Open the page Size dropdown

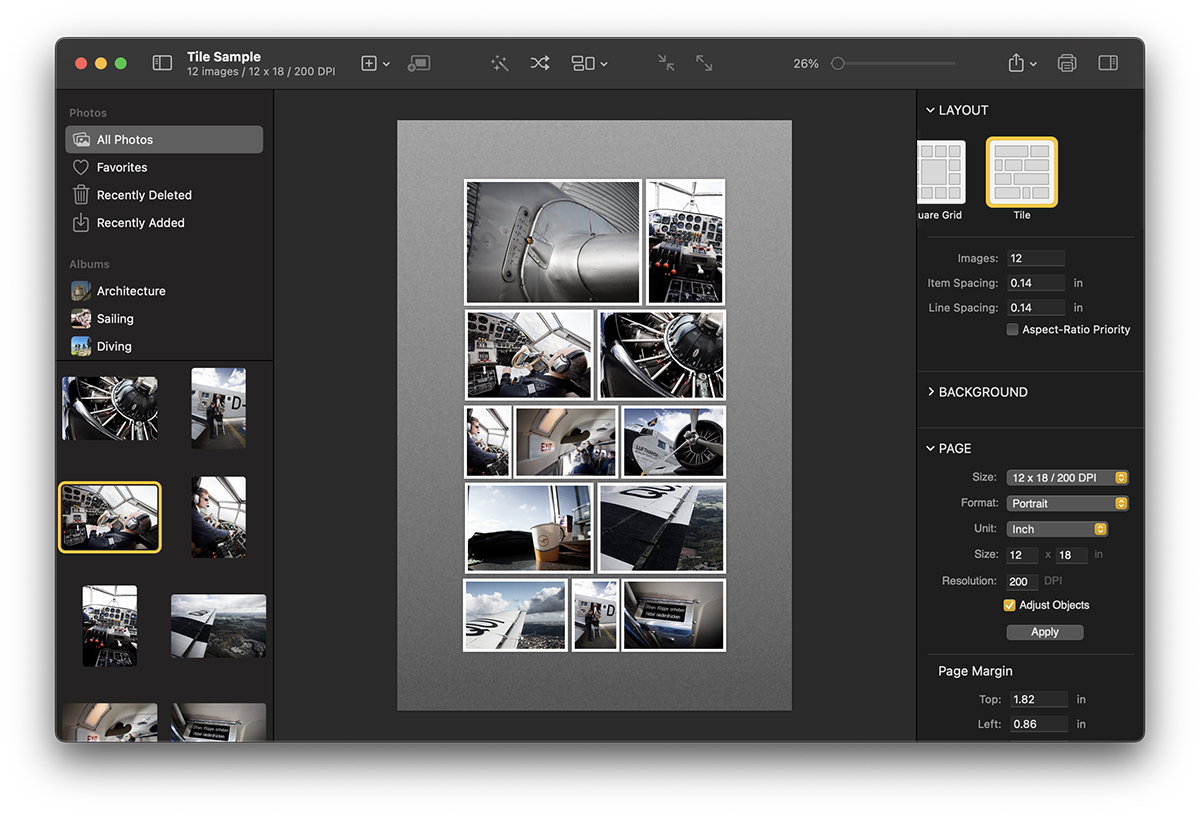[x=1067, y=478]
